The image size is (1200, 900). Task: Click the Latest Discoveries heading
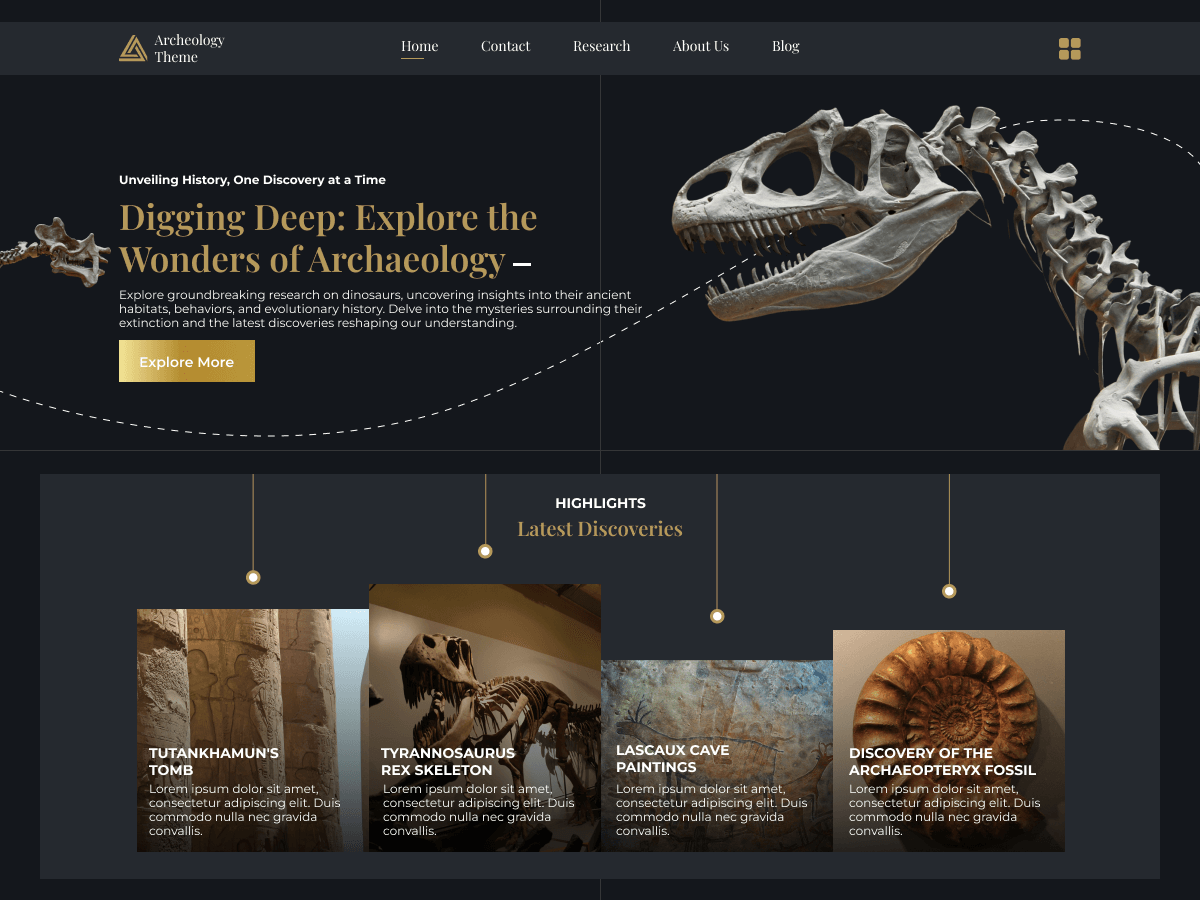pyautogui.click(x=600, y=528)
